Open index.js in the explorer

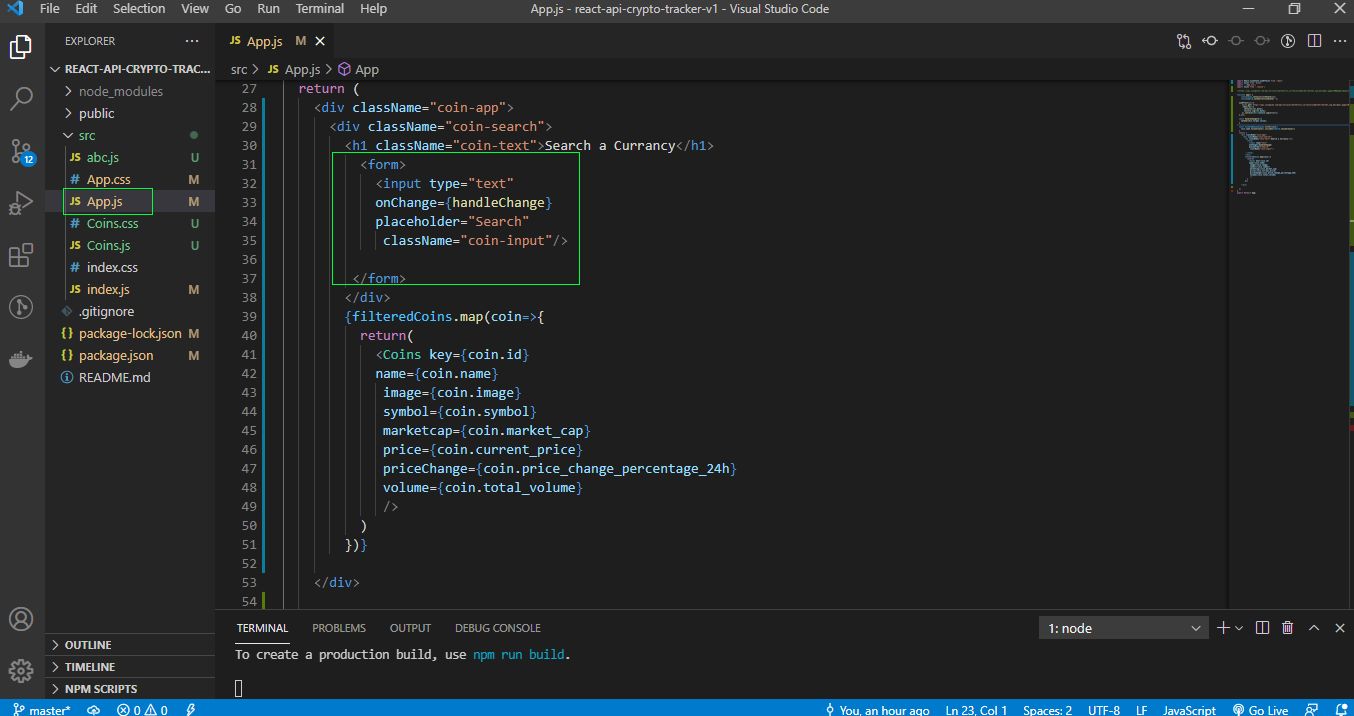click(x=130, y=289)
